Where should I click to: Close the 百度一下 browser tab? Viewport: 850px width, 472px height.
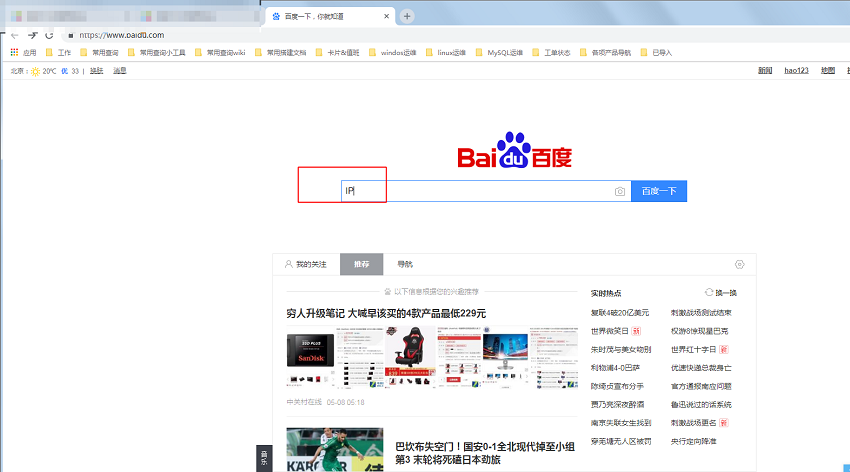387,16
